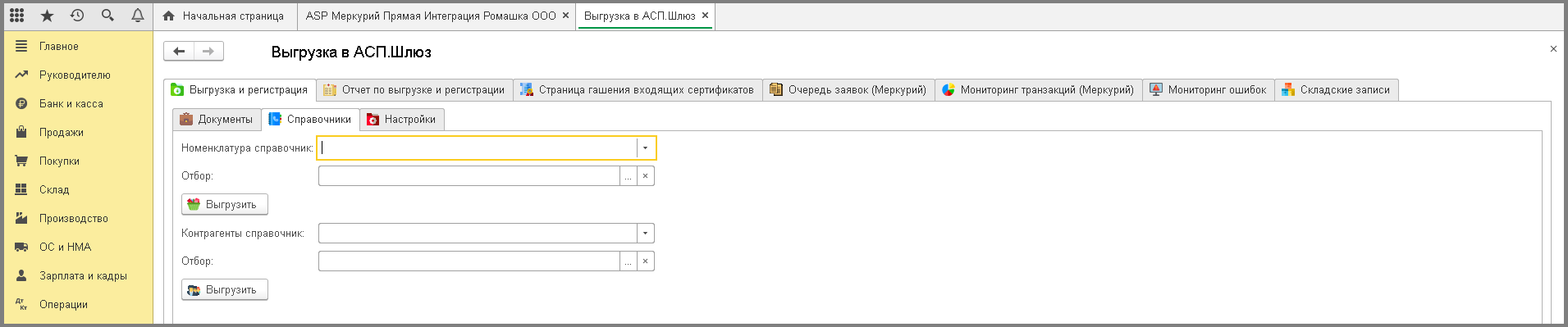Open the Складские записи tab

click(x=1336, y=90)
